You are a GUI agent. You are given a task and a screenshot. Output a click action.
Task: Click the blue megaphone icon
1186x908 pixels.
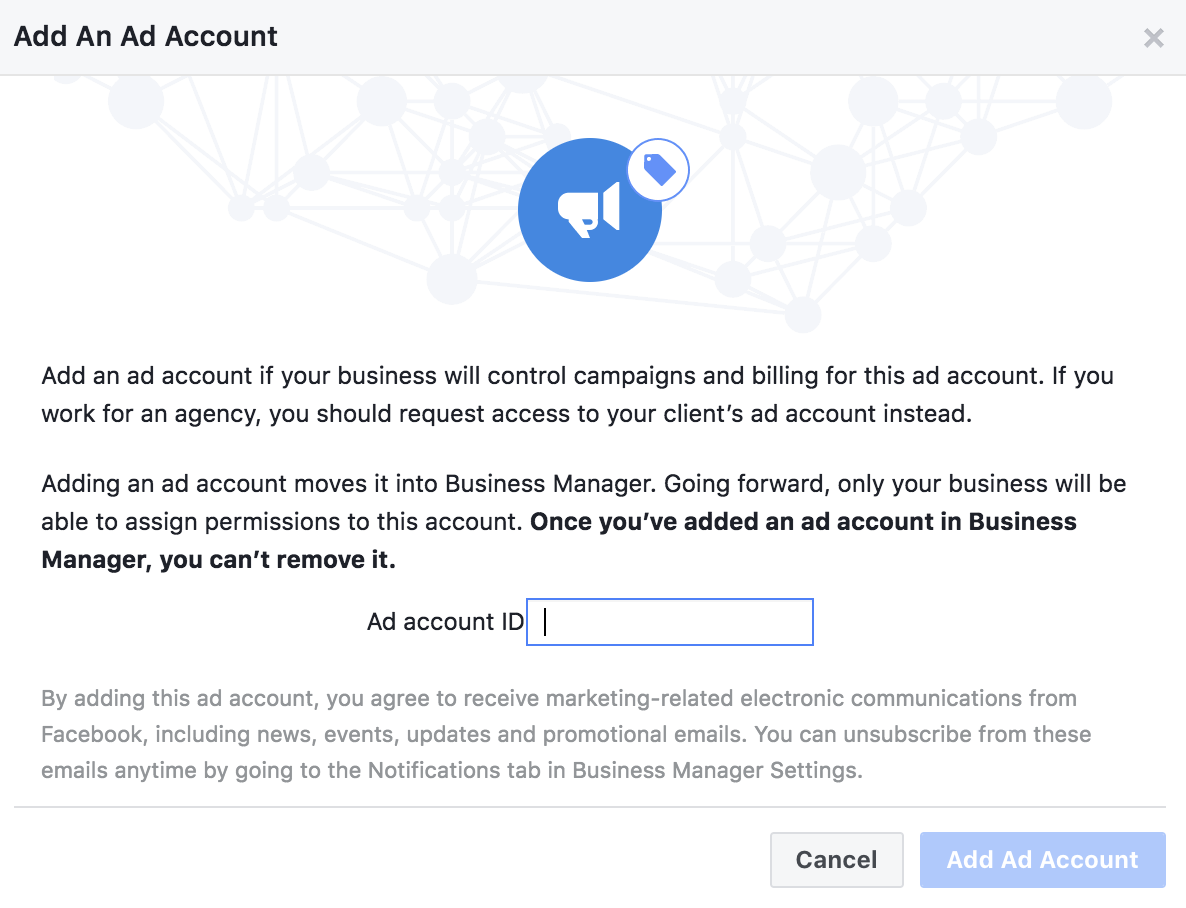pos(590,210)
